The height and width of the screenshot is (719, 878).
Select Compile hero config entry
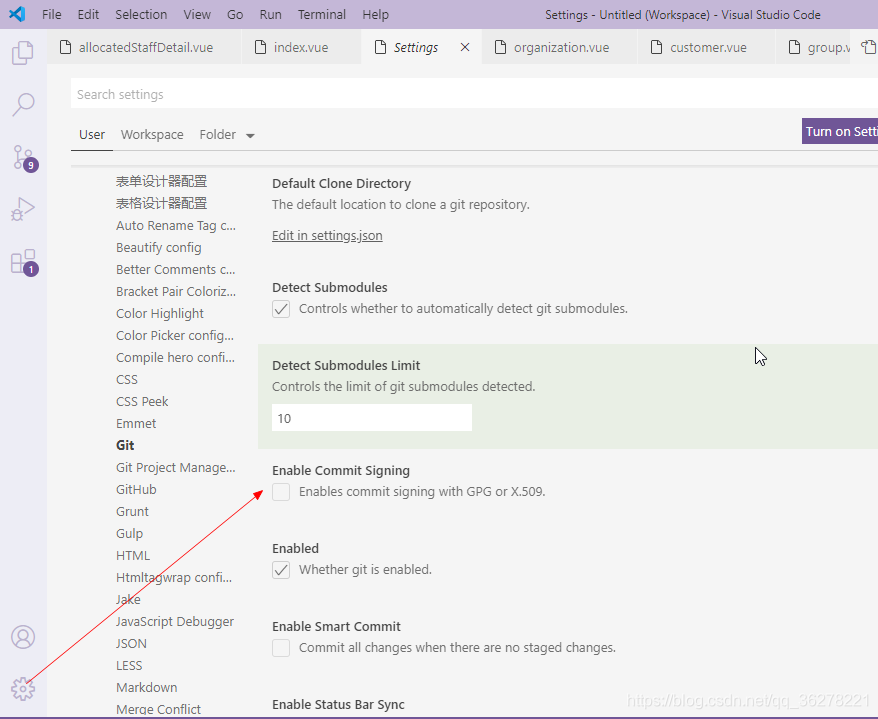[x=175, y=357]
